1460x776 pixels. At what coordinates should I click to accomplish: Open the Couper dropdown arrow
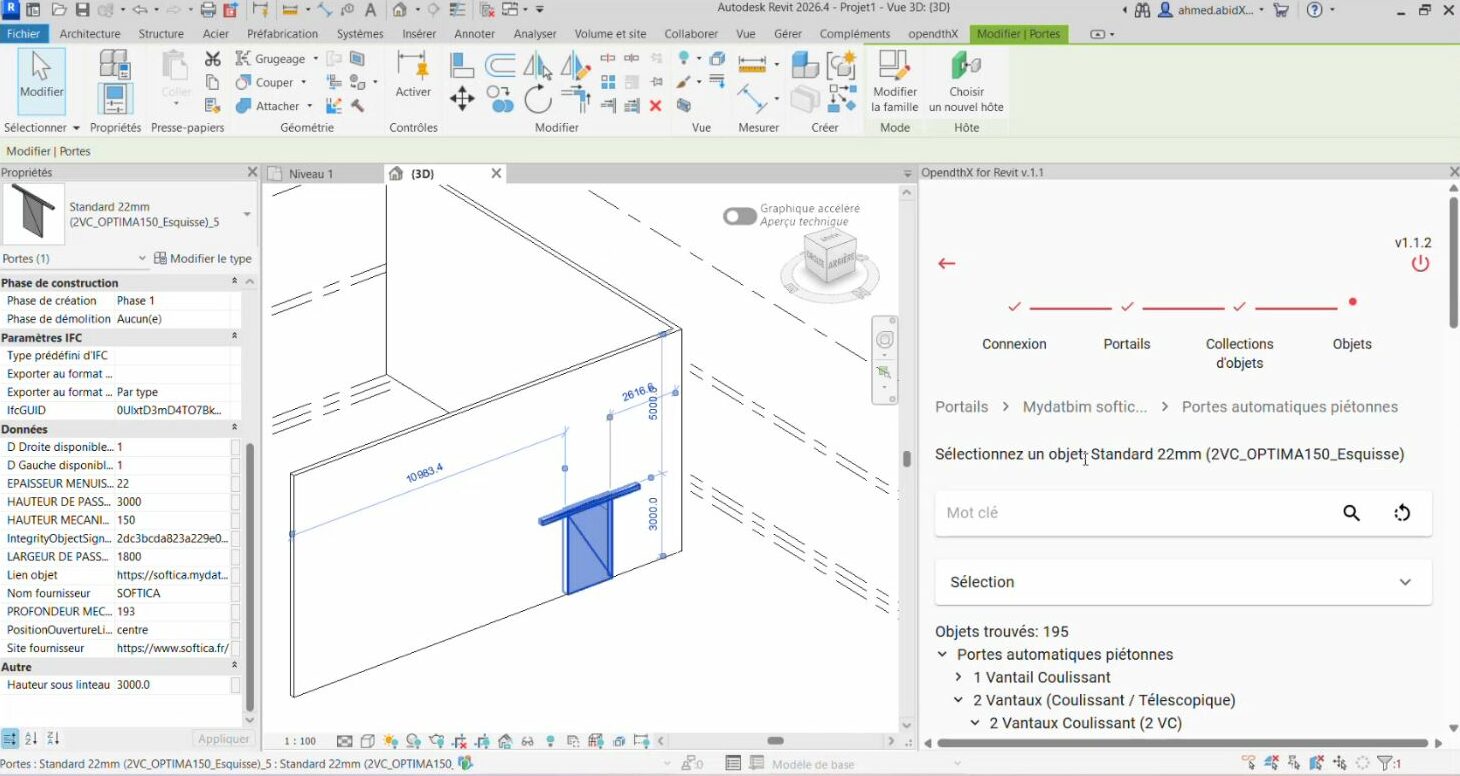pyautogui.click(x=304, y=83)
